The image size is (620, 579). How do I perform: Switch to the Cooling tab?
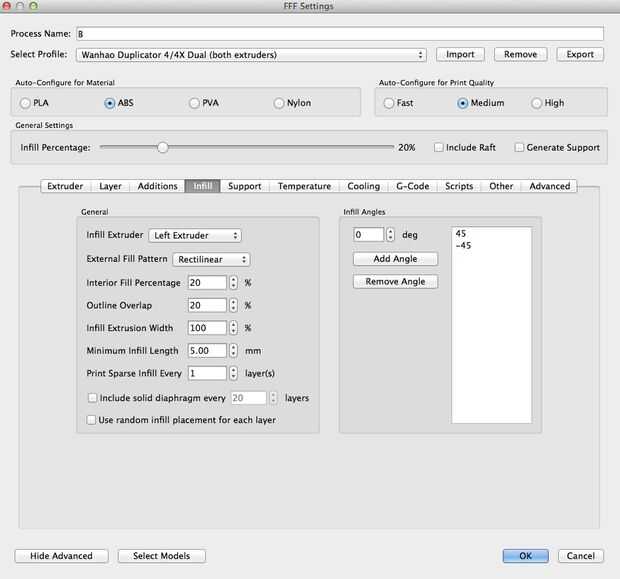[x=363, y=186]
